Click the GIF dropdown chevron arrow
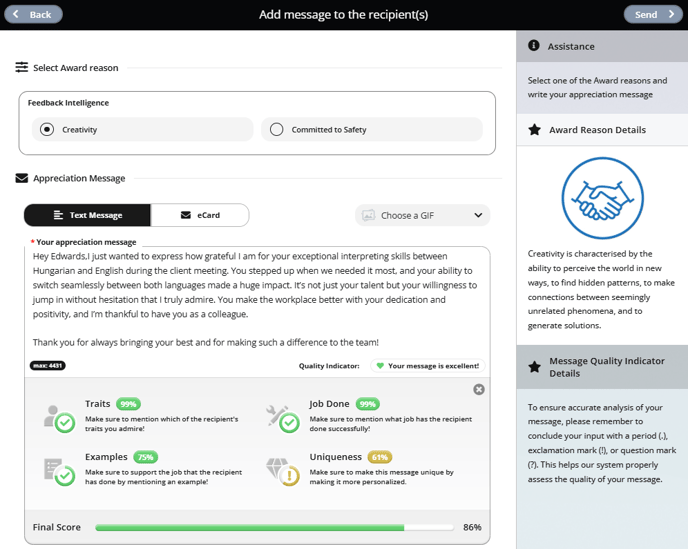The width and height of the screenshot is (688, 549). 478,215
